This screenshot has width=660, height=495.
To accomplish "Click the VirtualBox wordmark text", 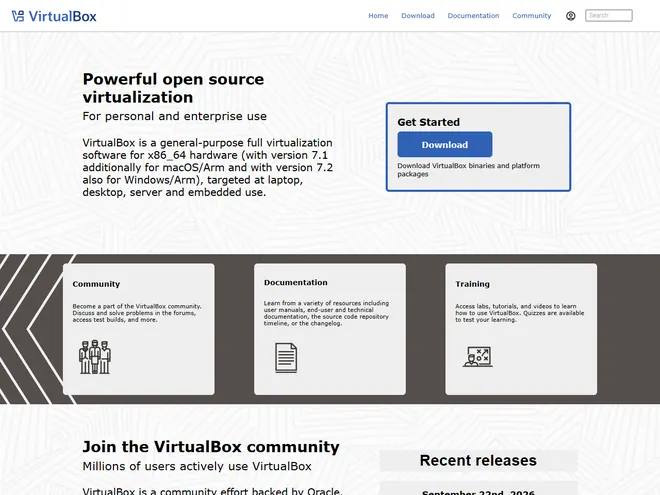I will pyautogui.click(x=62, y=16).
